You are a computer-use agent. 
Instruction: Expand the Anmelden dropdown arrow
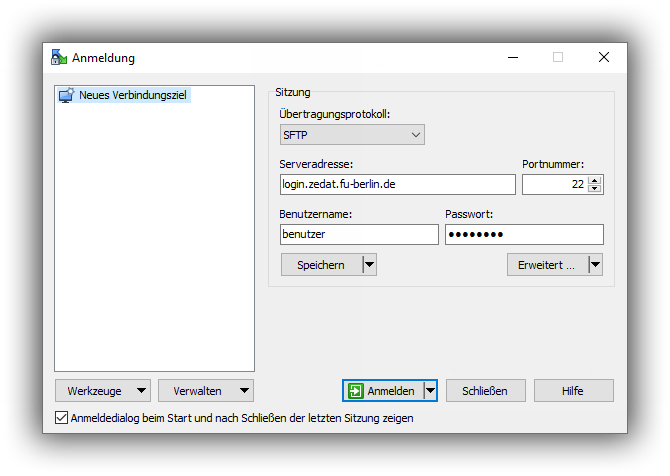(x=430, y=391)
